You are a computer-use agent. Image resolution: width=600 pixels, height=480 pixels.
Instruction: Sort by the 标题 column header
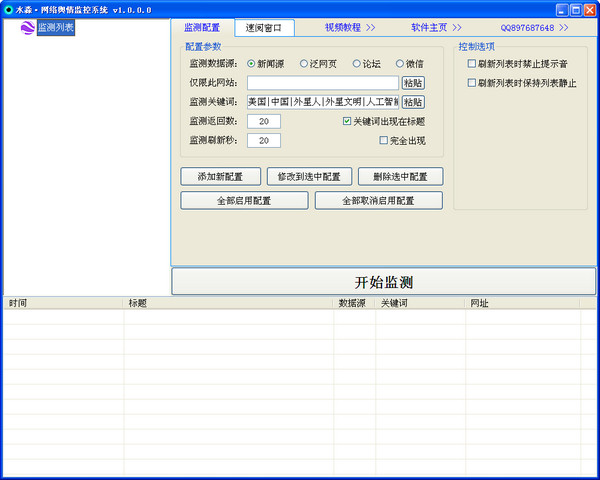click(228, 303)
